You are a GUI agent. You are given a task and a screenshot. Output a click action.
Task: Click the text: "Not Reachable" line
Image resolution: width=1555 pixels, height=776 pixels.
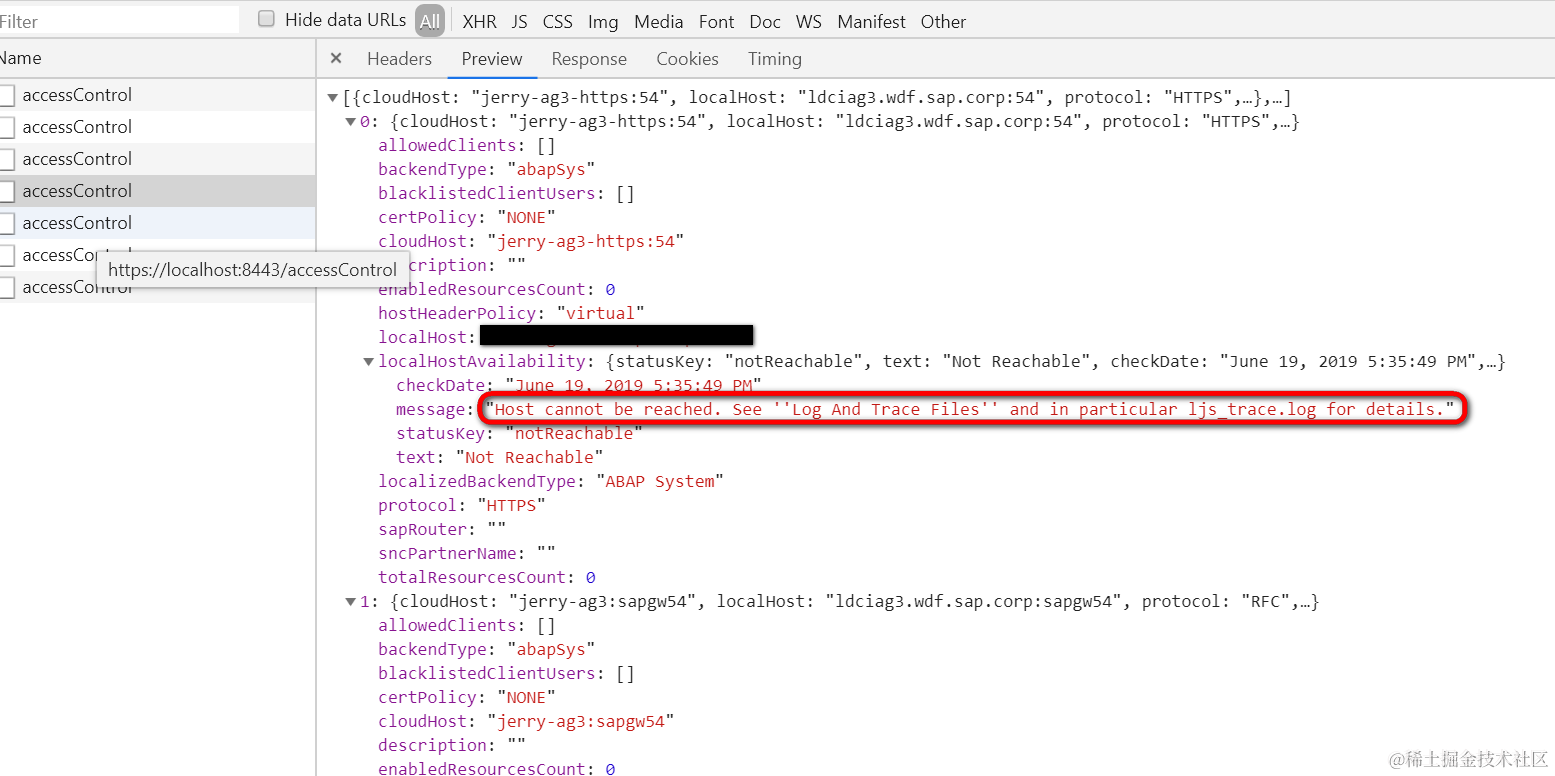point(500,457)
